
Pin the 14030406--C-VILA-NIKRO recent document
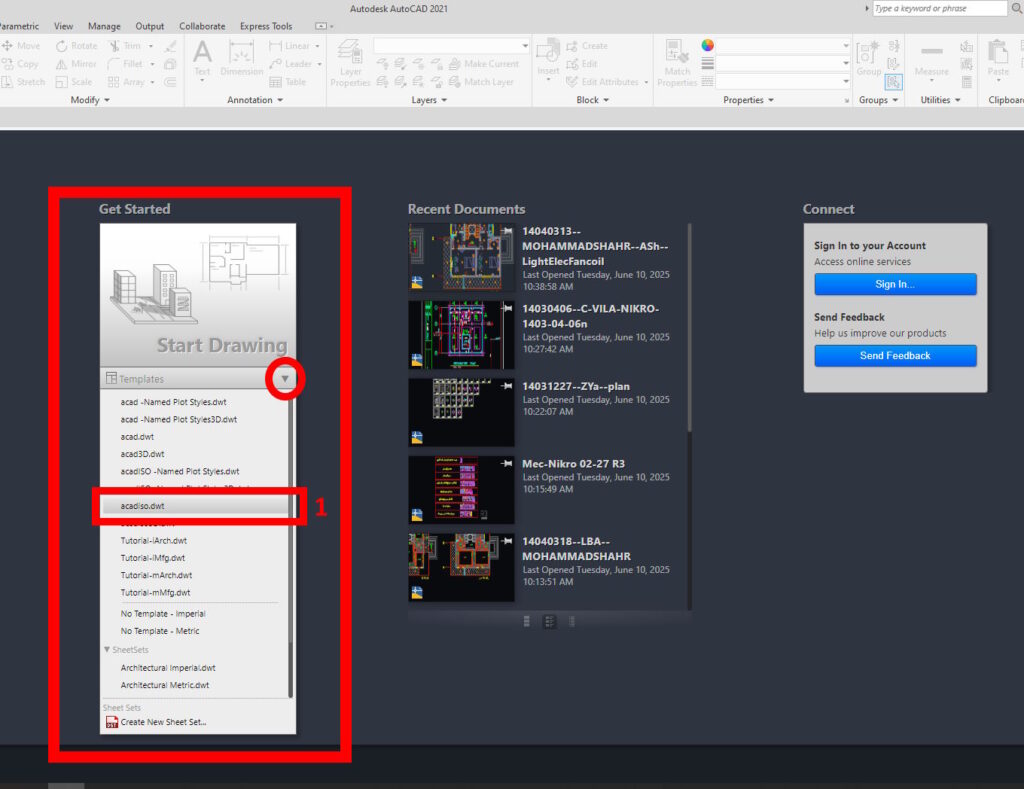[507, 308]
